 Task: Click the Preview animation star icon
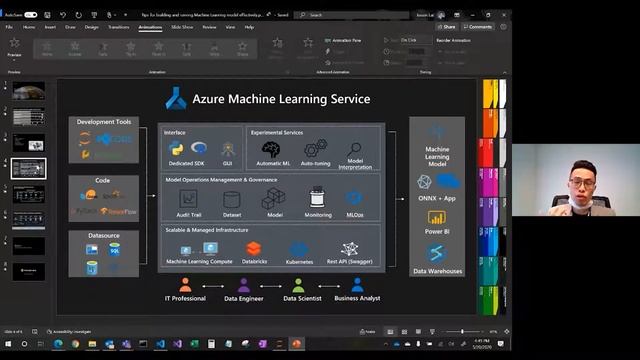tap(14, 42)
